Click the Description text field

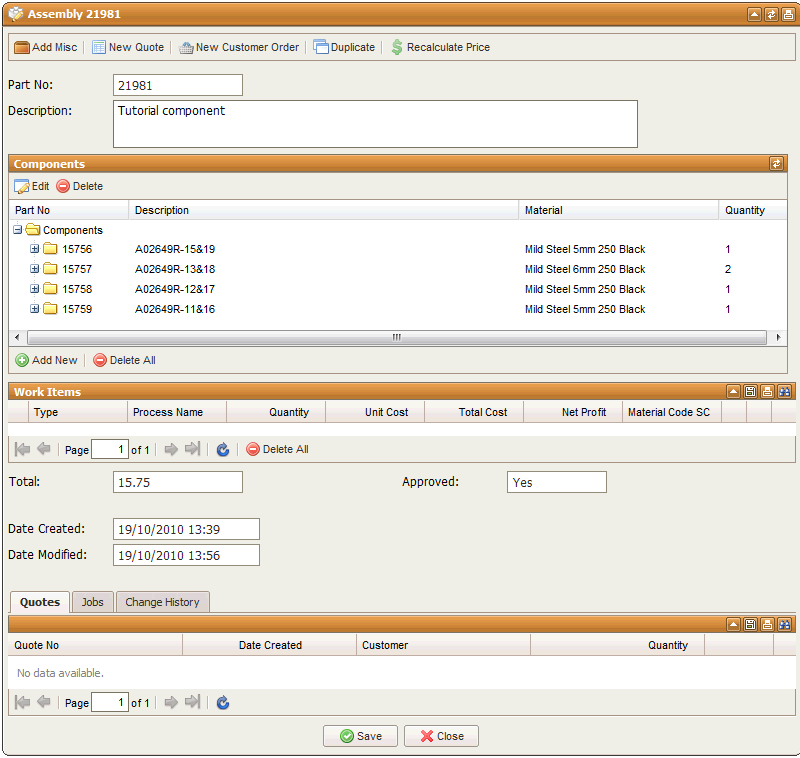point(375,123)
